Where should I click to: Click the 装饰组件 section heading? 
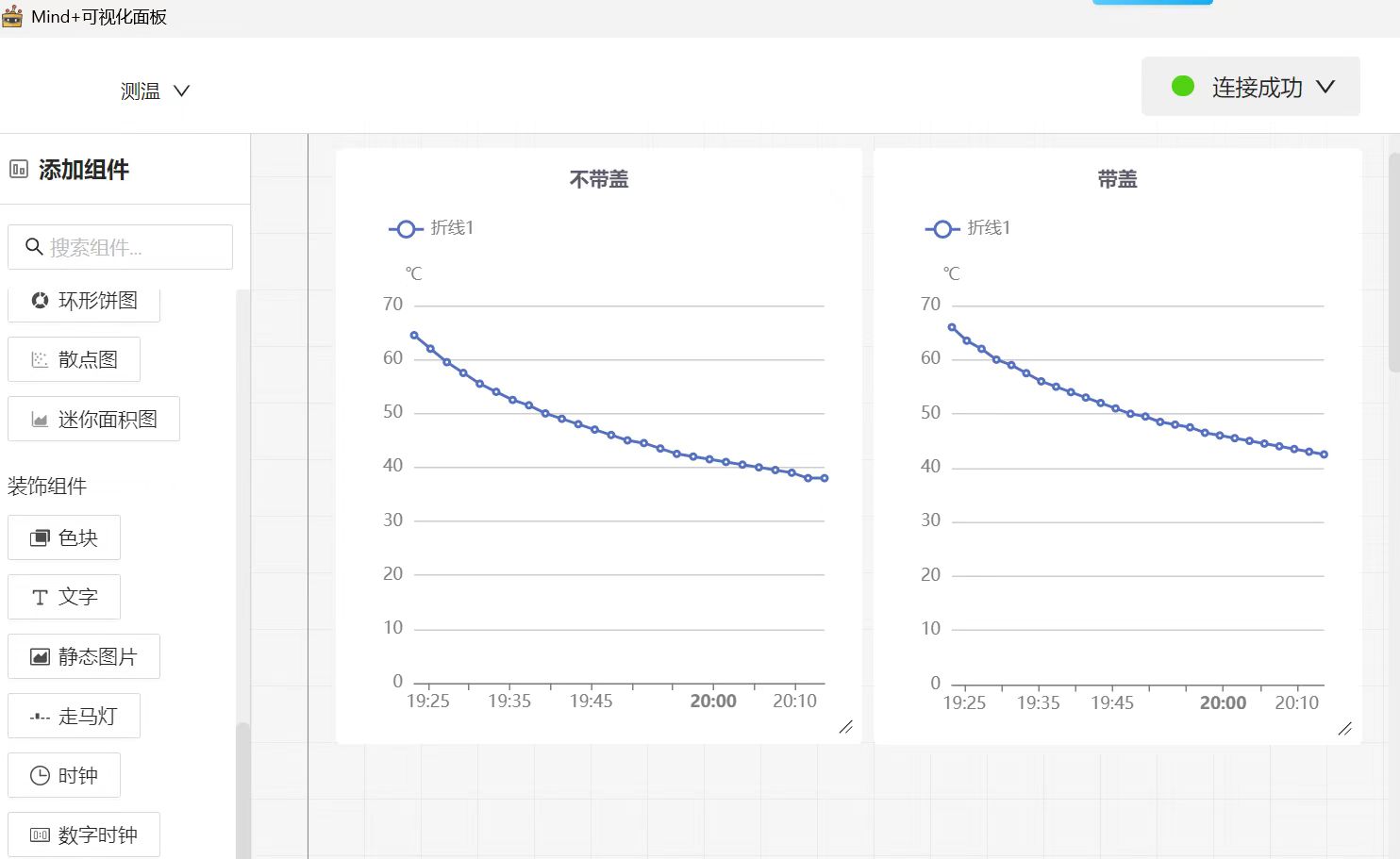47,487
